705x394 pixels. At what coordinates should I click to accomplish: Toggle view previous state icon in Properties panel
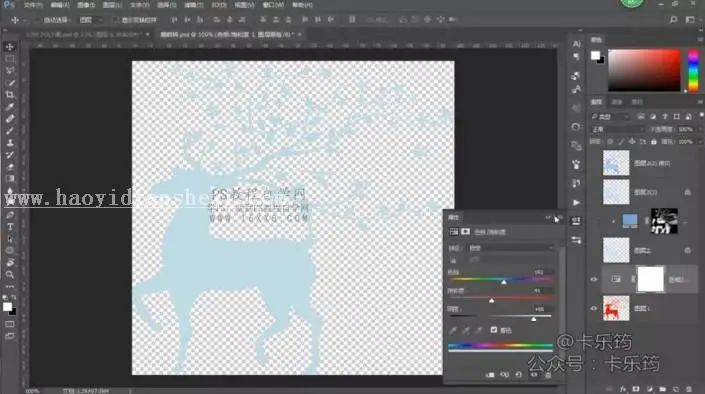coord(504,375)
